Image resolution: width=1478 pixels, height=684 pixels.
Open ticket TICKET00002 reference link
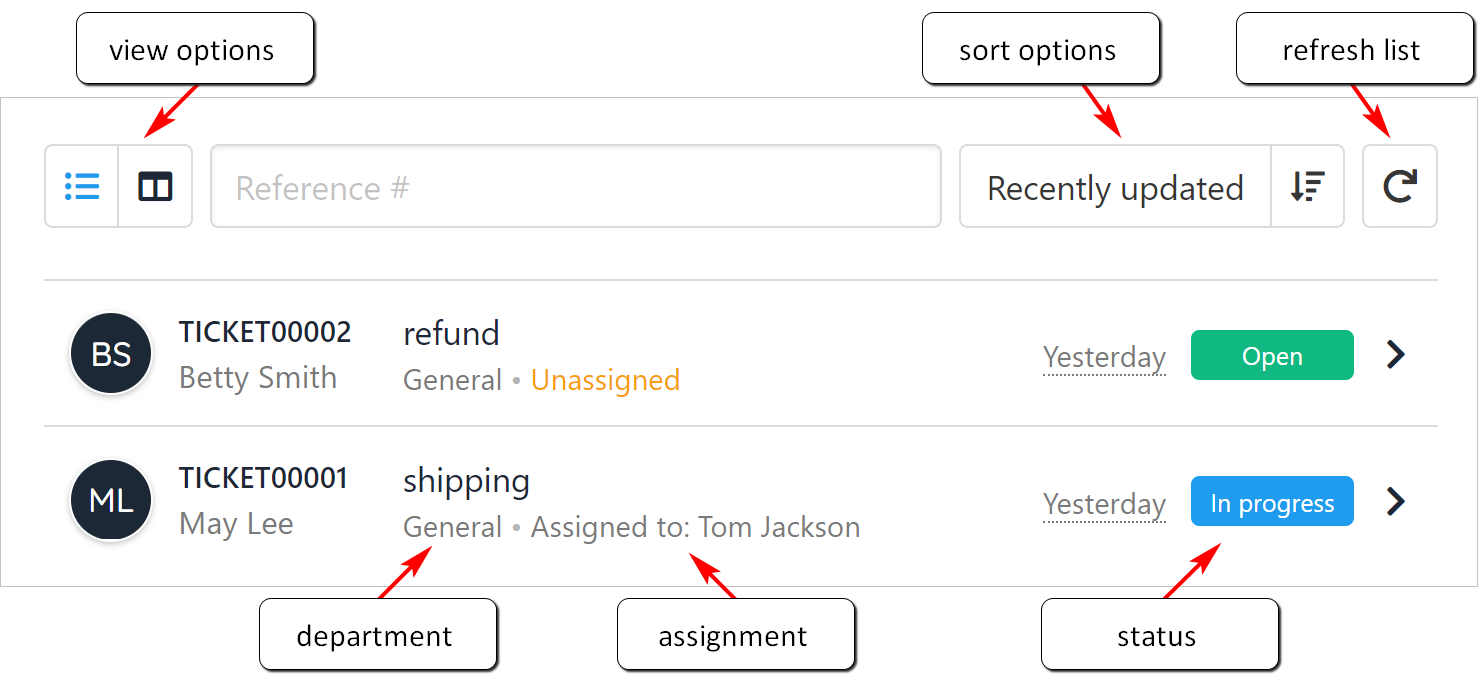tap(265, 332)
